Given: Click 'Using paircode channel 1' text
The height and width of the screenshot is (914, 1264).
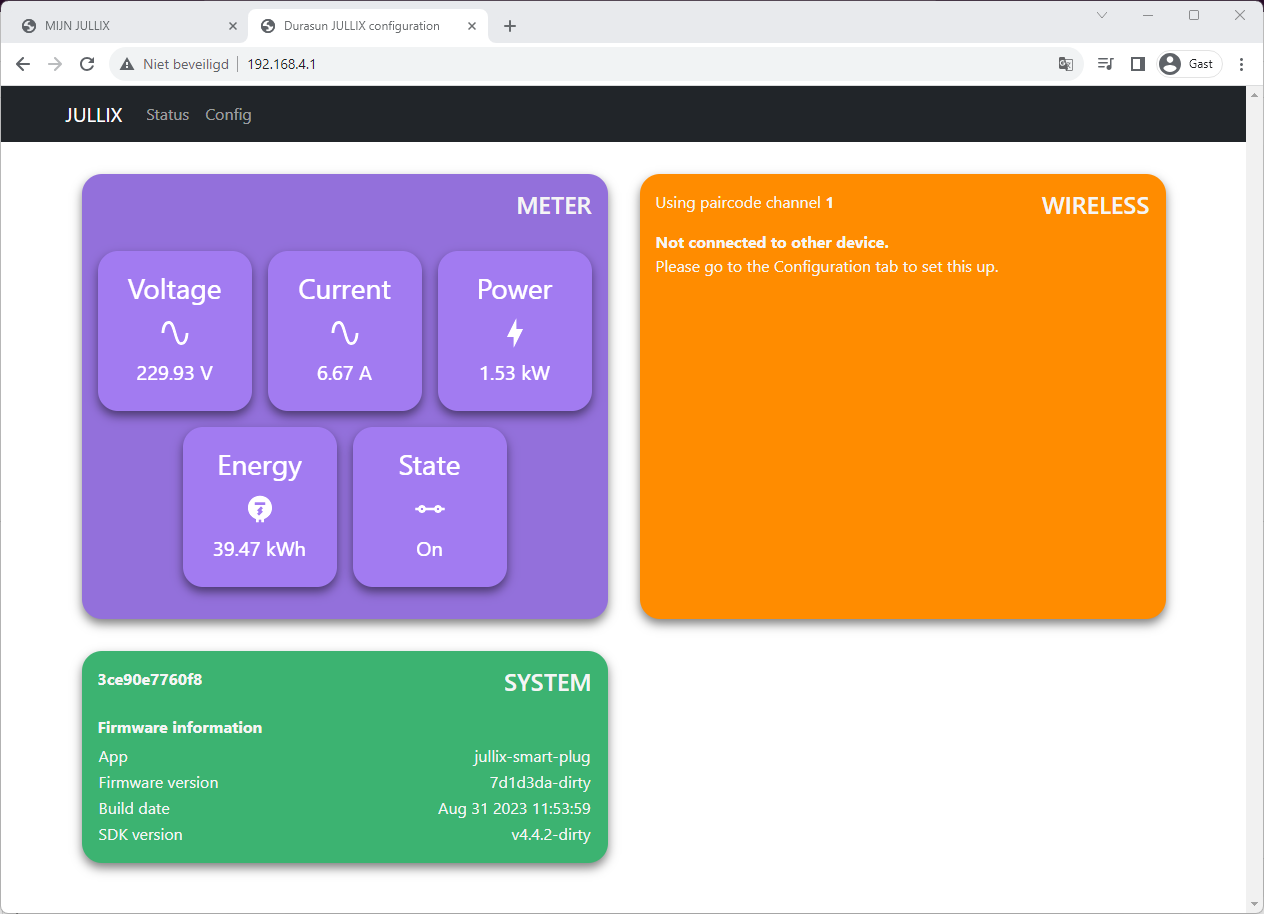Looking at the screenshot, I should click(744, 203).
